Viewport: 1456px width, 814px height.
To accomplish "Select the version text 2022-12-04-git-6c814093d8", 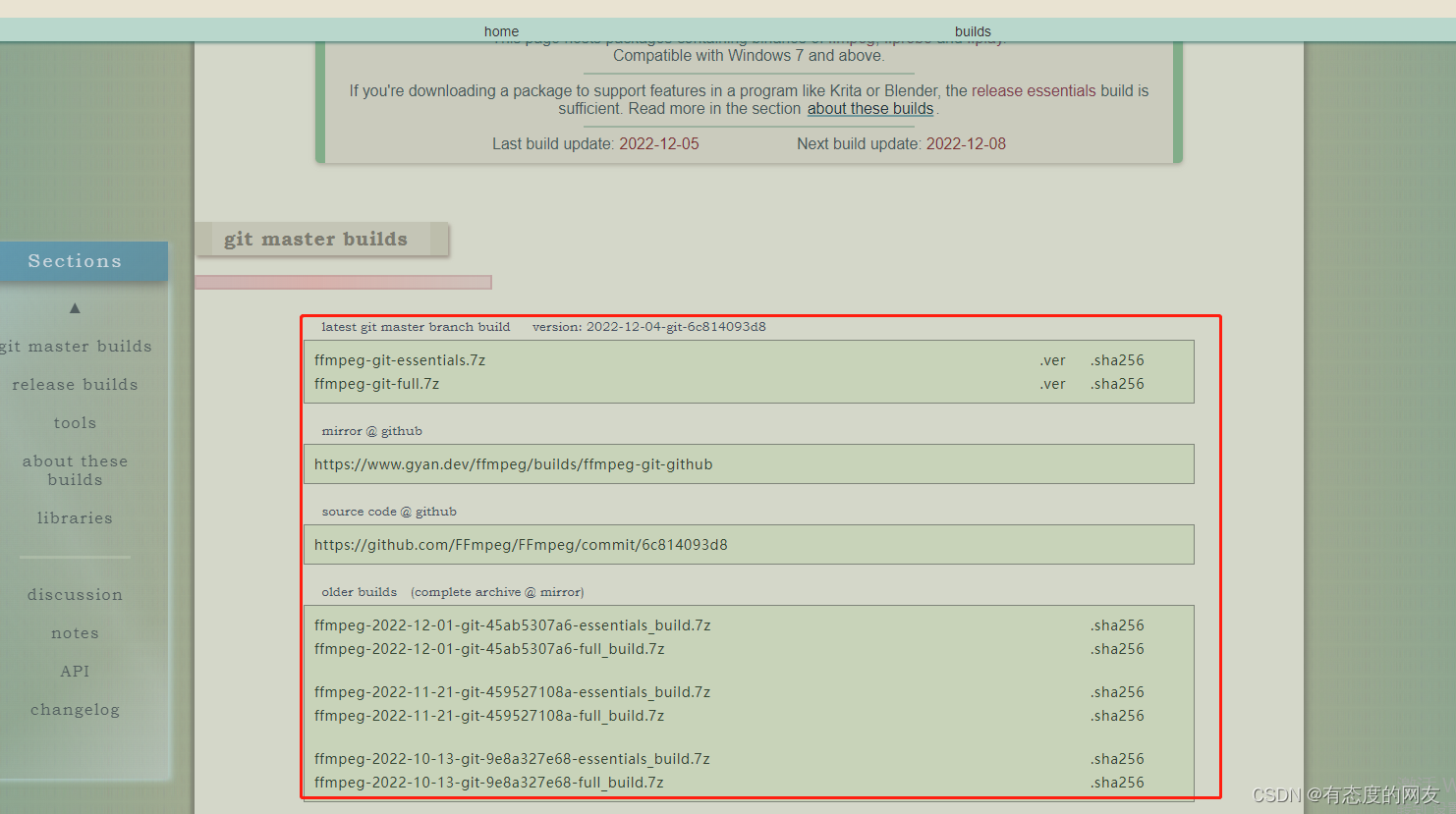I will click(676, 327).
